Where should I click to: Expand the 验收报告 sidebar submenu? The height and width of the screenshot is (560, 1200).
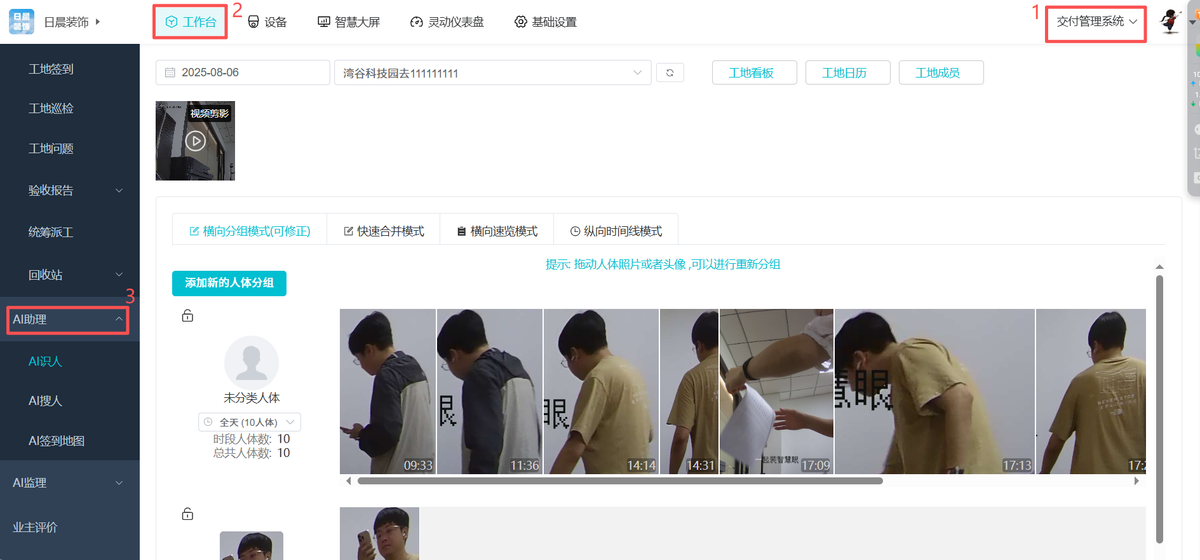[70, 190]
